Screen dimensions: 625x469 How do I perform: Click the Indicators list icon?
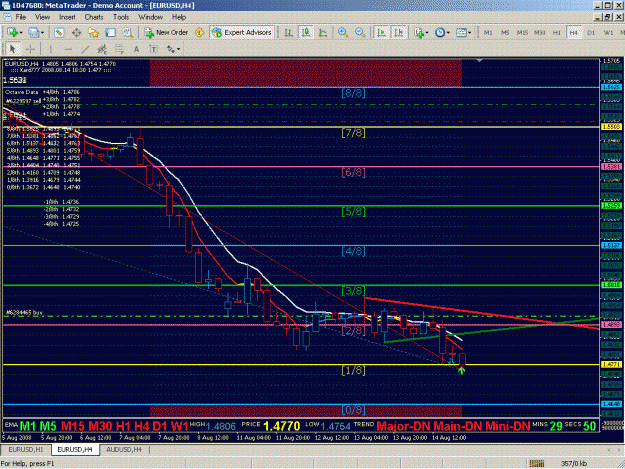pyautogui.click(x=419, y=33)
